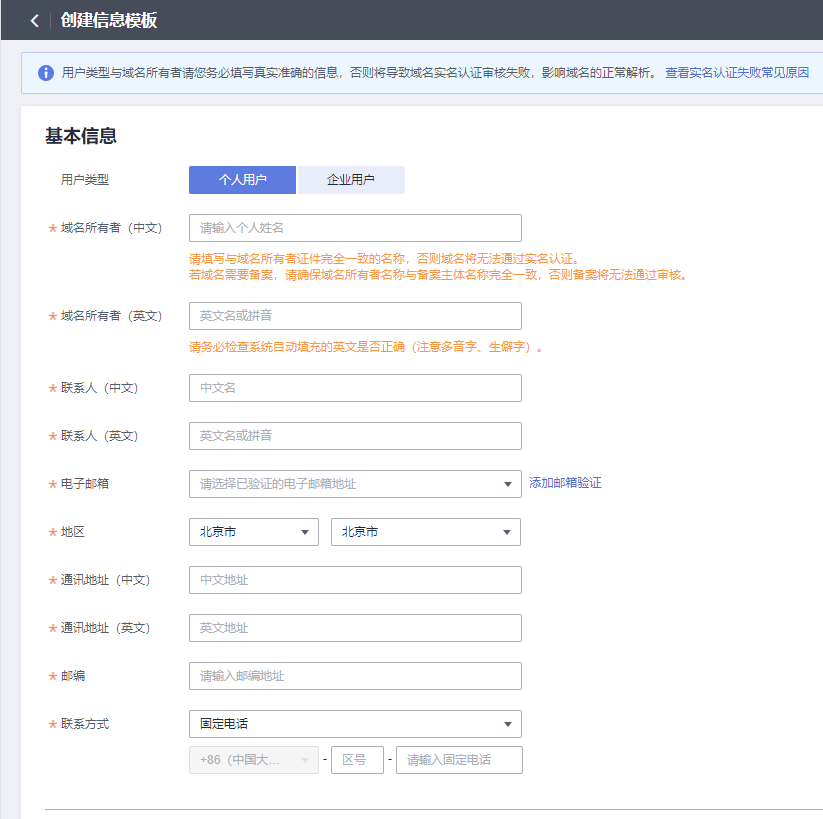Click the 区号 area code field

pos(357,760)
